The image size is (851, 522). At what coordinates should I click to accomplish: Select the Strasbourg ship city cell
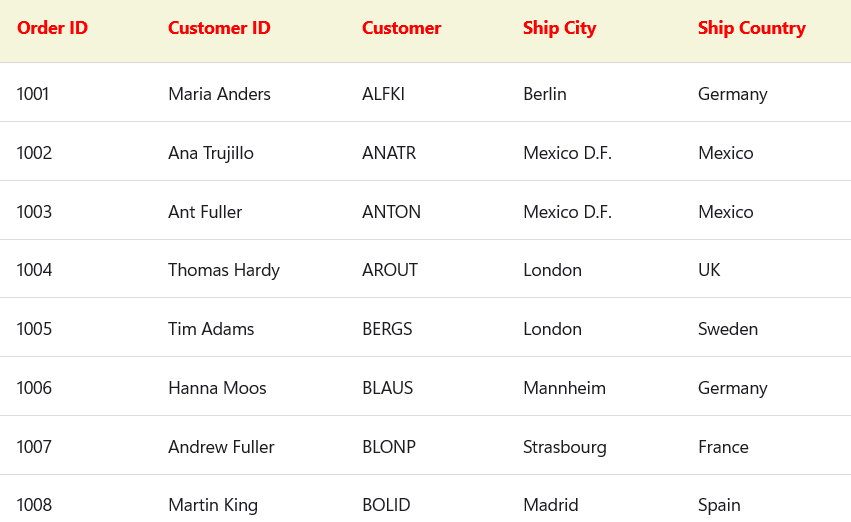coord(564,447)
